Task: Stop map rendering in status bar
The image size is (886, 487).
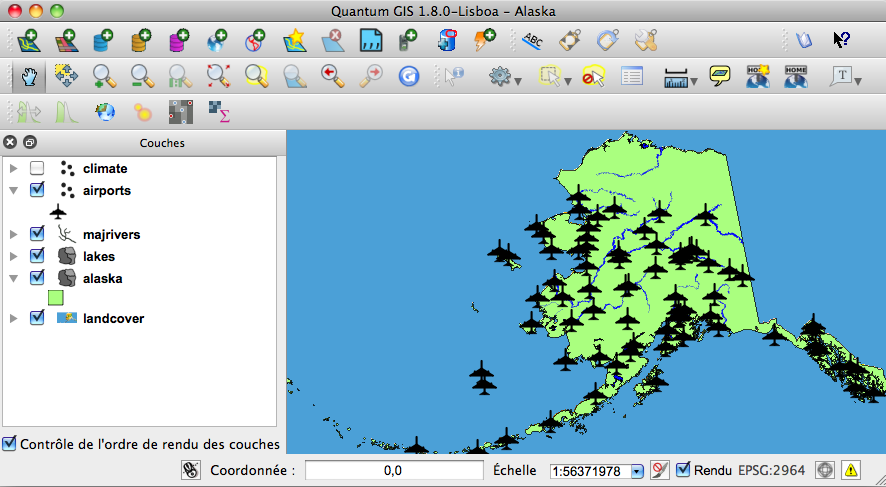Action: 659,470
